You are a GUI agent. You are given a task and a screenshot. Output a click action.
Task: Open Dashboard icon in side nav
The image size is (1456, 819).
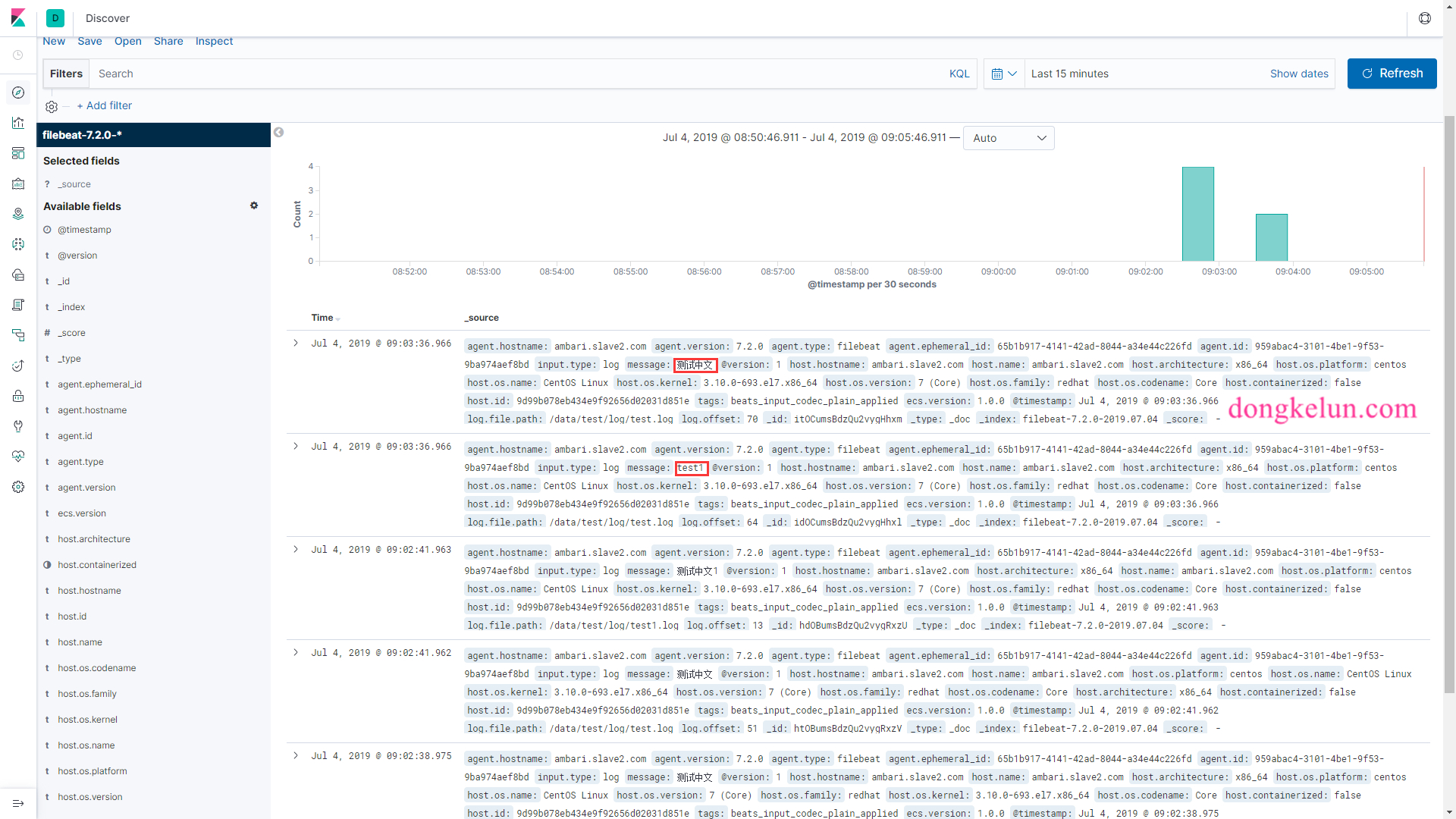(x=18, y=153)
